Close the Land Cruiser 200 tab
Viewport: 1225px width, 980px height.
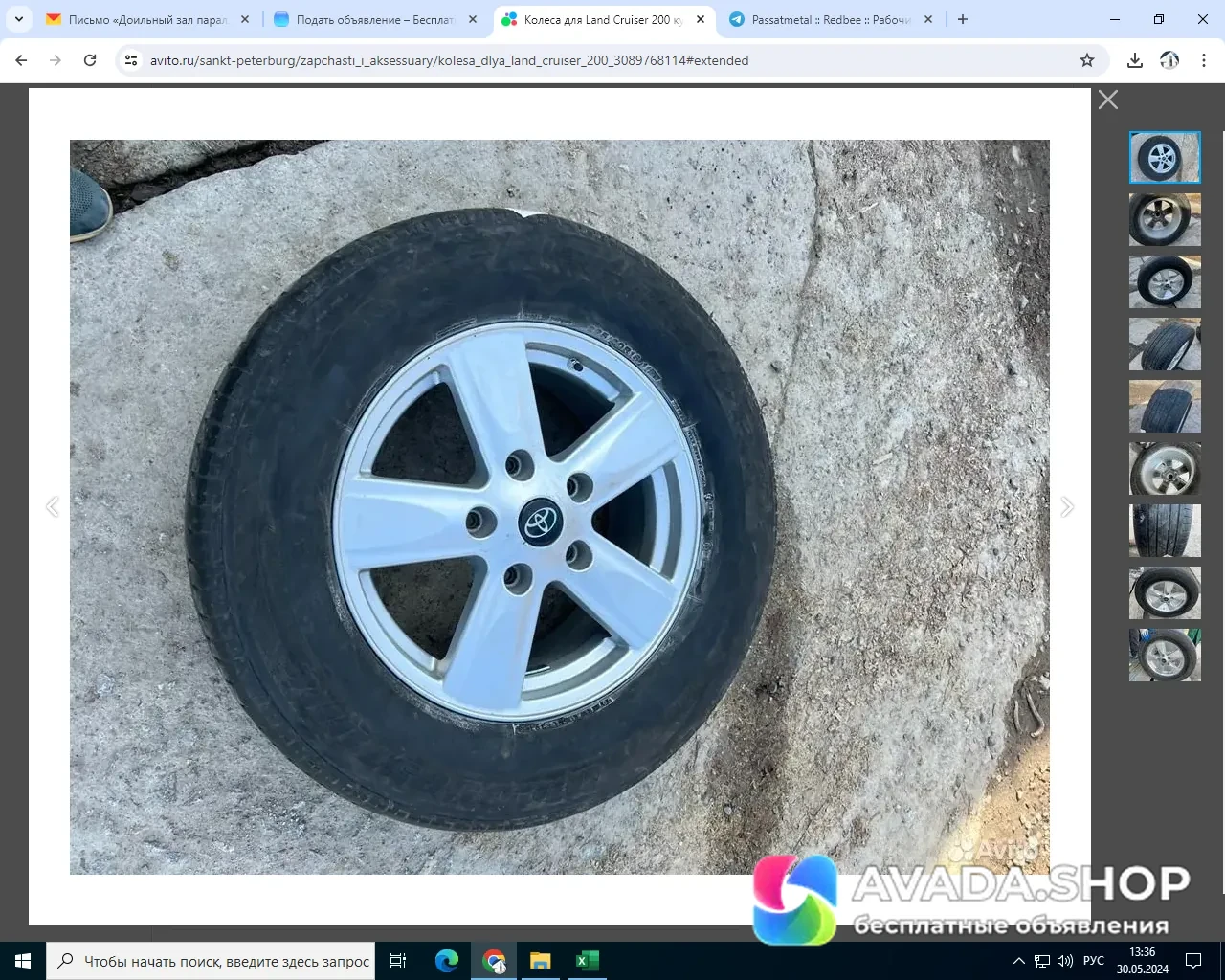701,19
